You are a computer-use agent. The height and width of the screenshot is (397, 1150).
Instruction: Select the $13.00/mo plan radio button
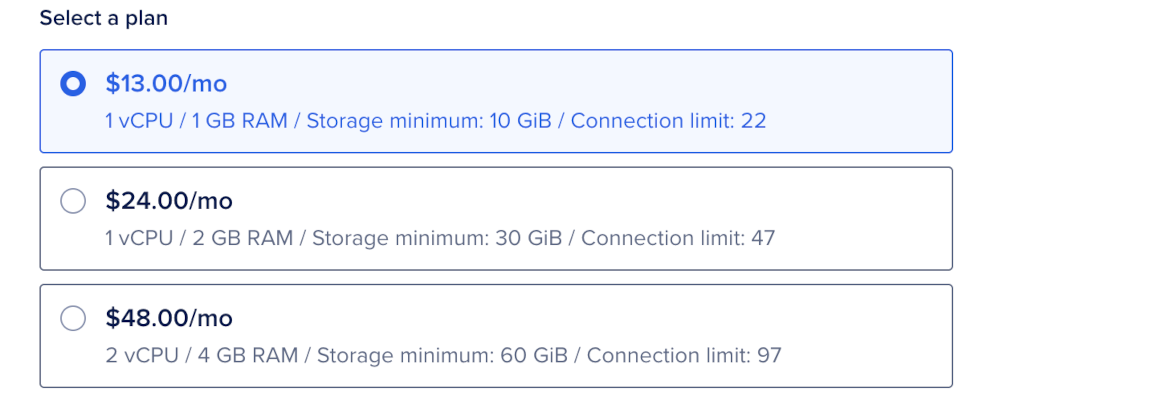73,84
